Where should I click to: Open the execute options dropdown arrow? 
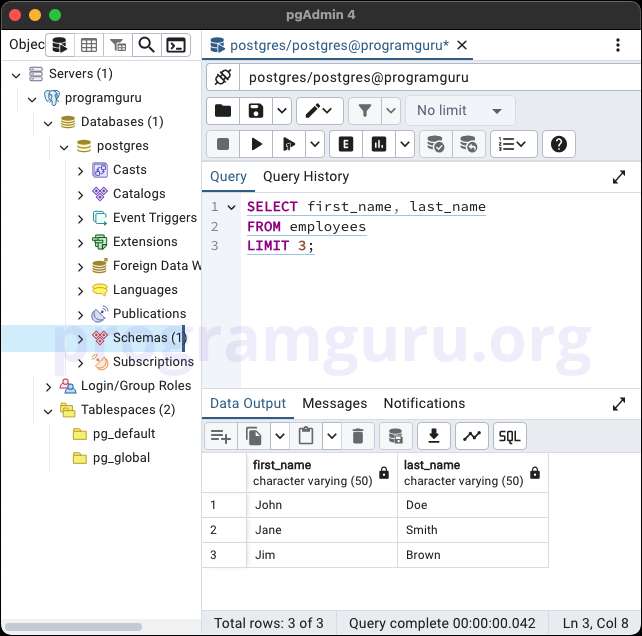click(315, 144)
